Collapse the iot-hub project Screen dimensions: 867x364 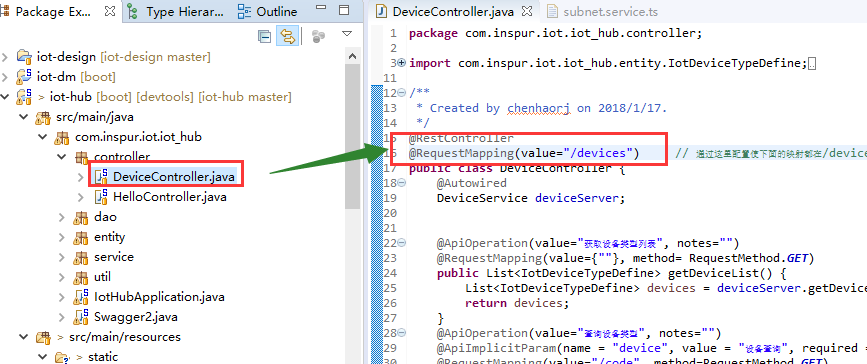5,97
